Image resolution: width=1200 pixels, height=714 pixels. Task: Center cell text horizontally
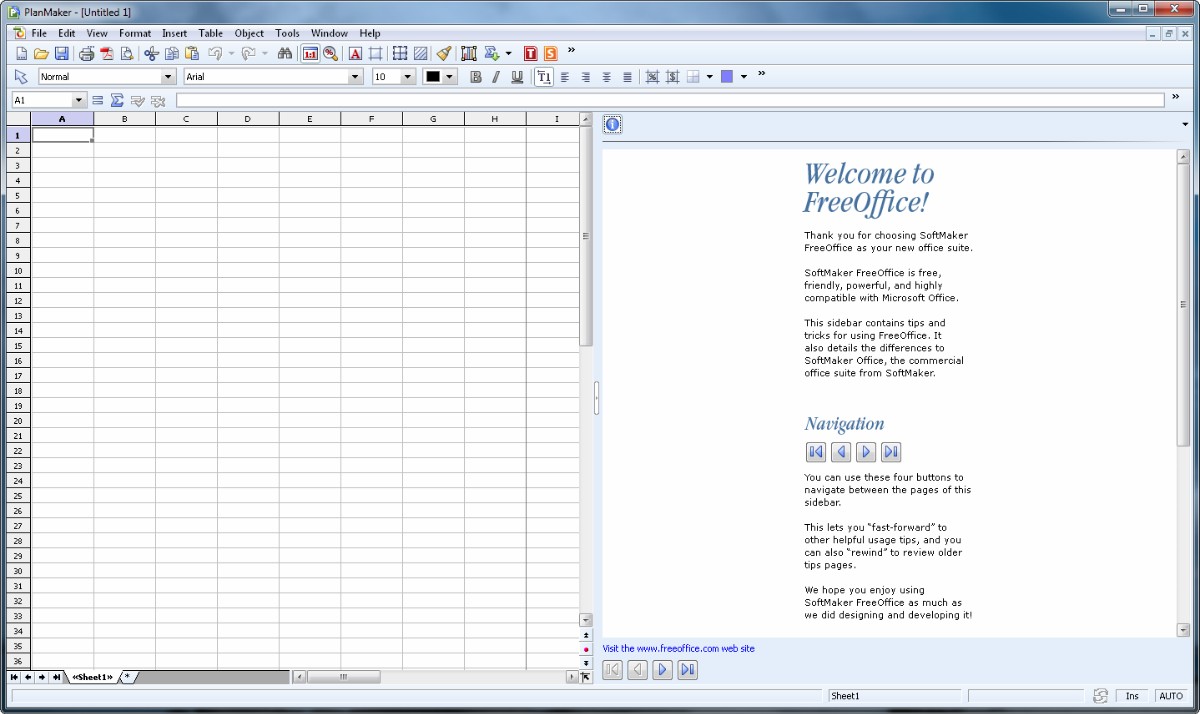point(606,77)
